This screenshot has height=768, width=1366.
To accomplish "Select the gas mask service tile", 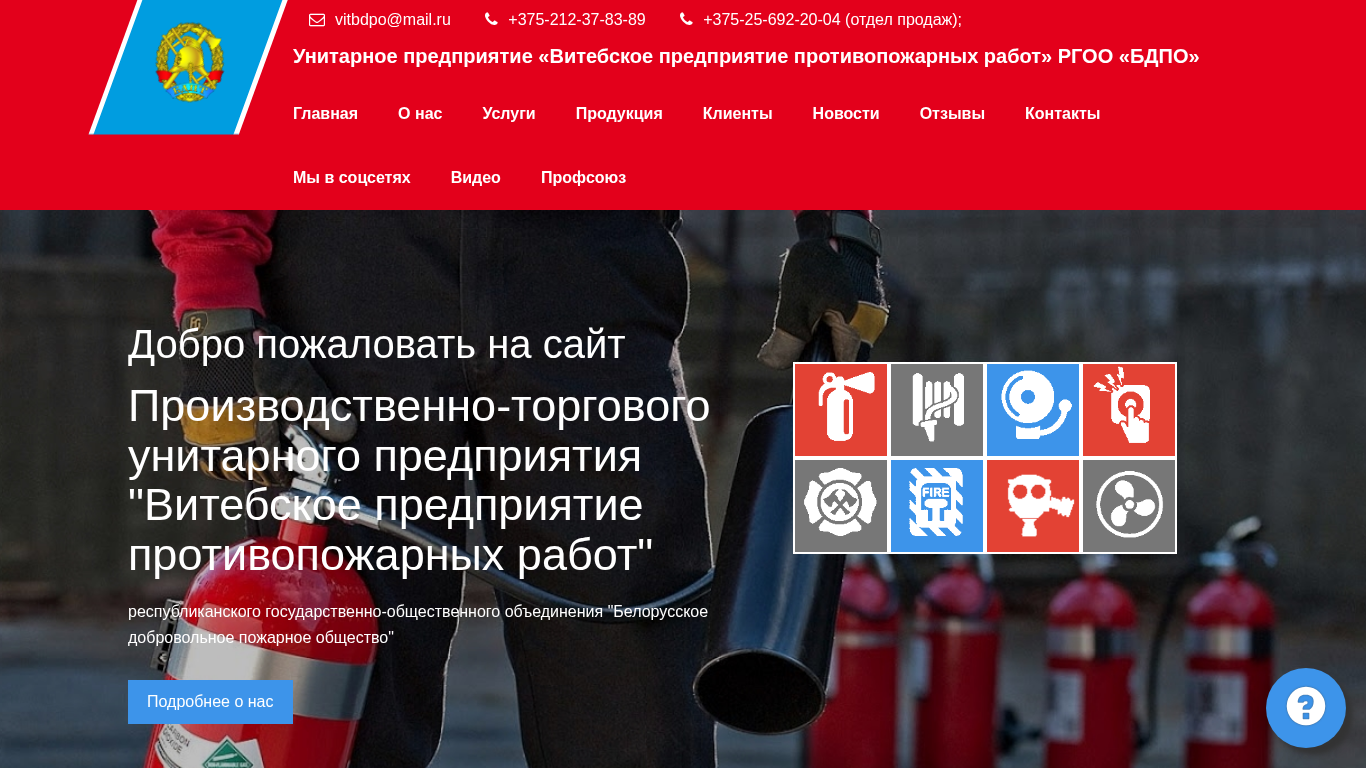I will (1033, 506).
